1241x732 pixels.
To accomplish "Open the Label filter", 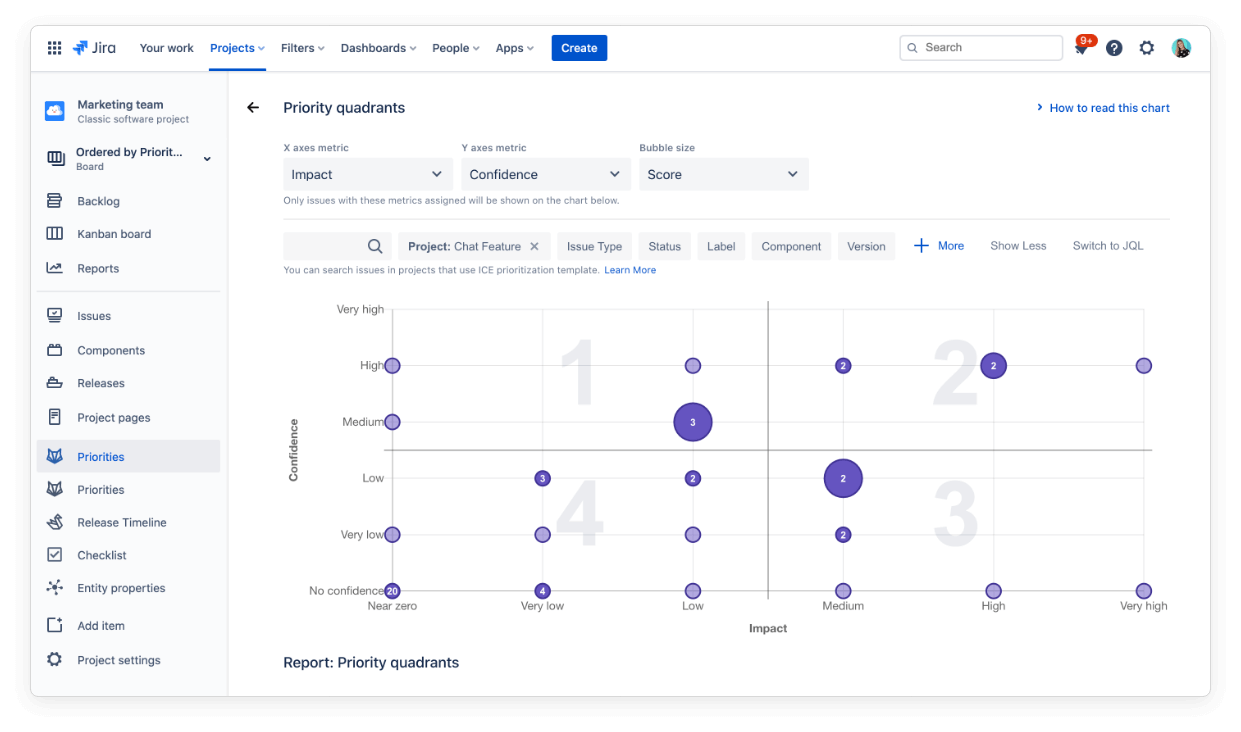I will 721,246.
